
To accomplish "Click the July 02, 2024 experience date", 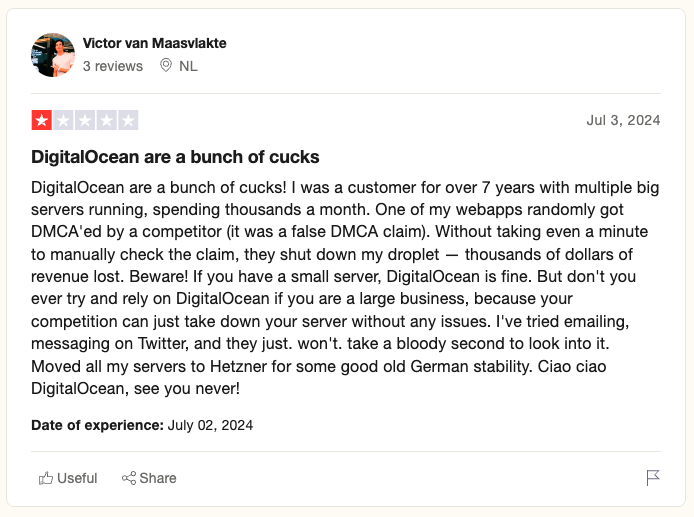I will 210,424.
